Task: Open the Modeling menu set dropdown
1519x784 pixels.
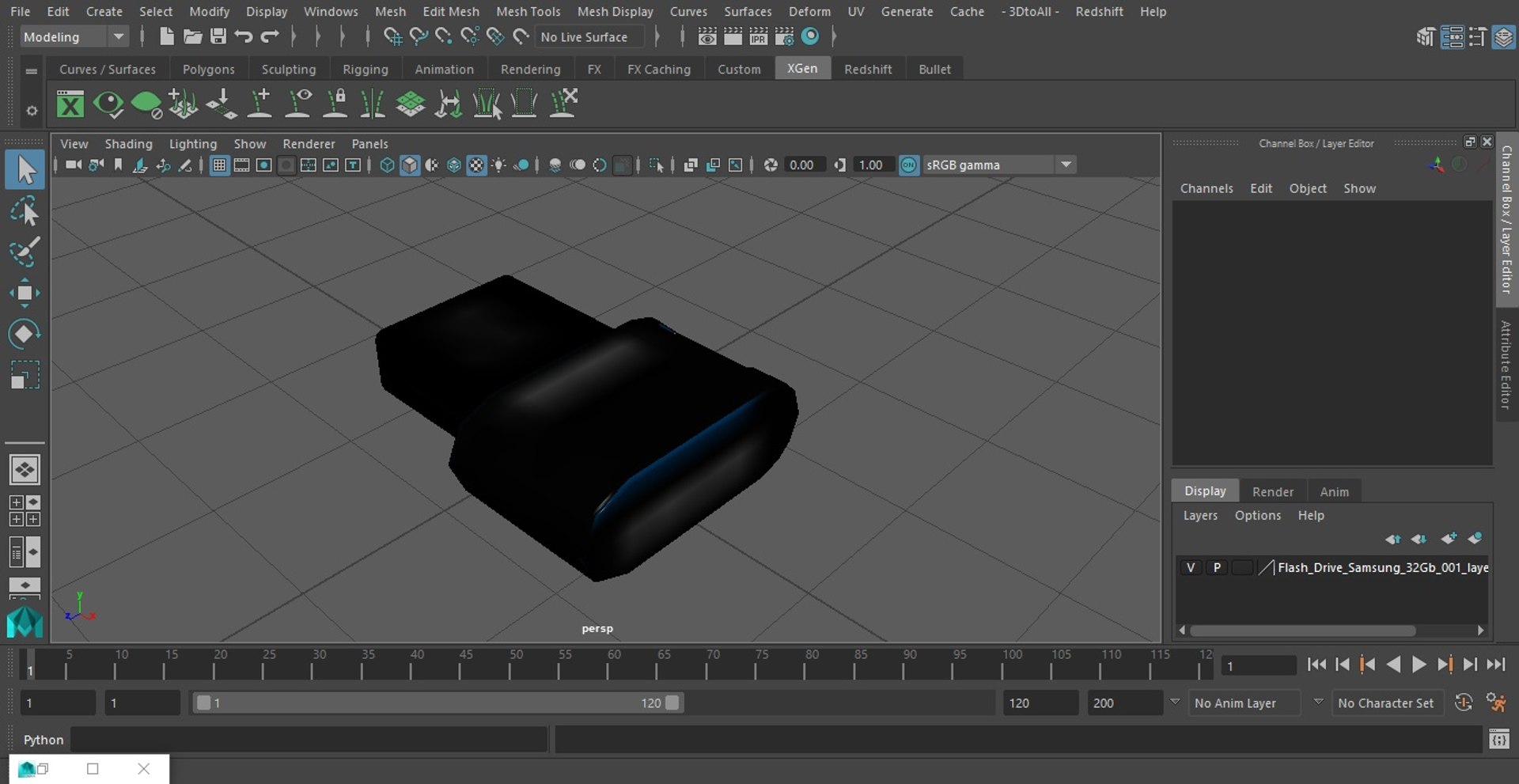Action: point(74,36)
